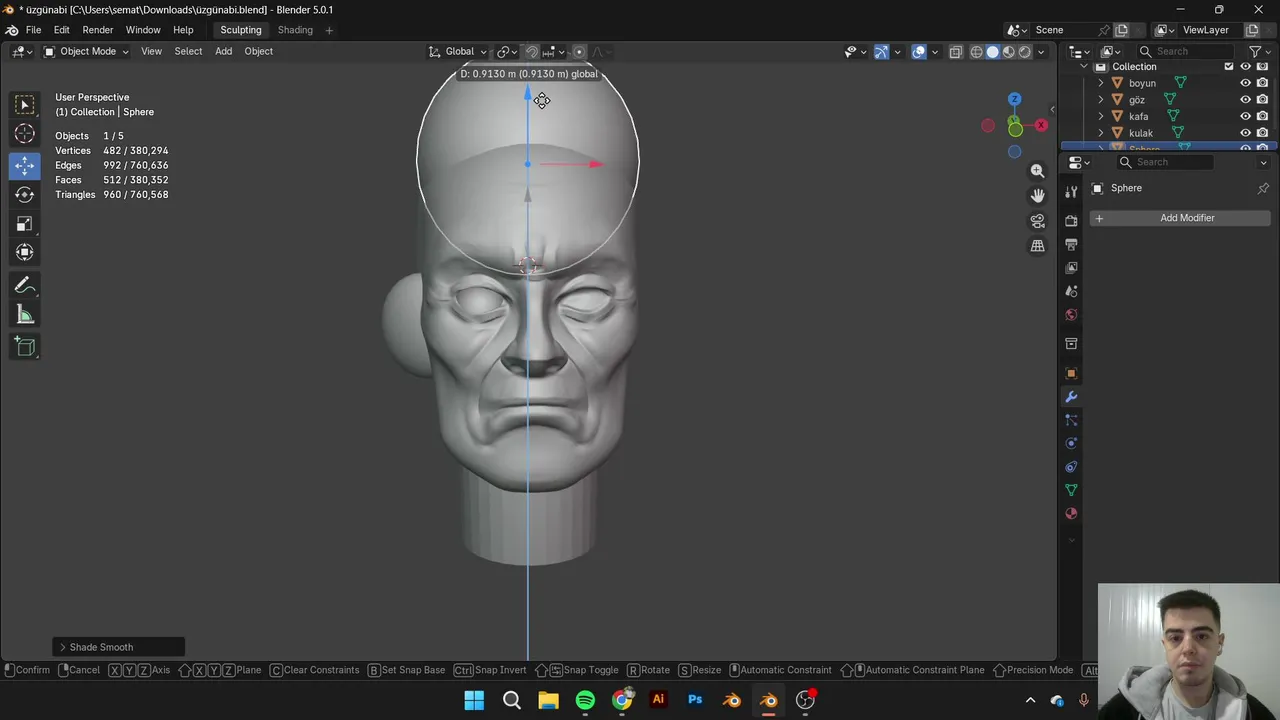The width and height of the screenshot is (1280, 720).
Task: Open the Render properties tab
Action: [1071, 220]
